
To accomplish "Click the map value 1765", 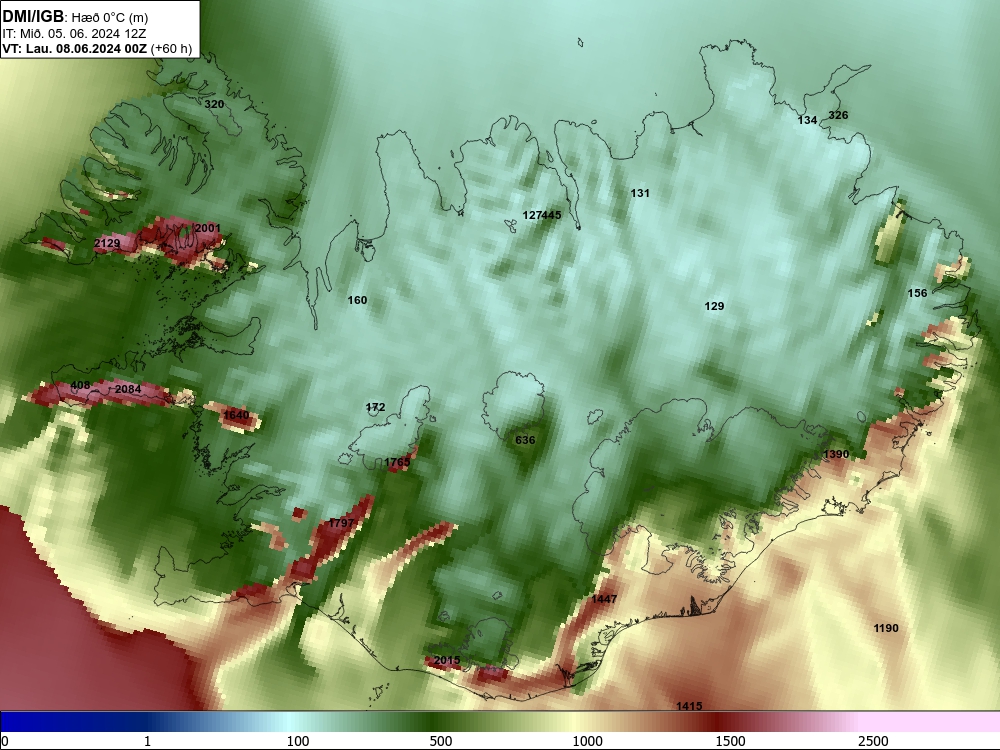I will [x=397, y=462].
